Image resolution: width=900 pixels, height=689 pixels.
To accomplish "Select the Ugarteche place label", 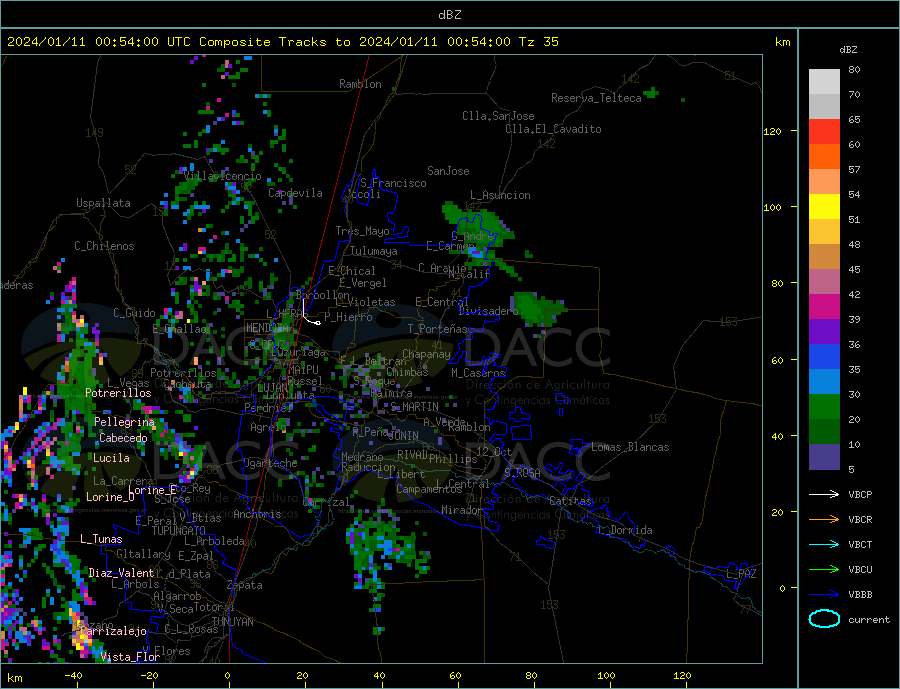I will coord(270,463).
